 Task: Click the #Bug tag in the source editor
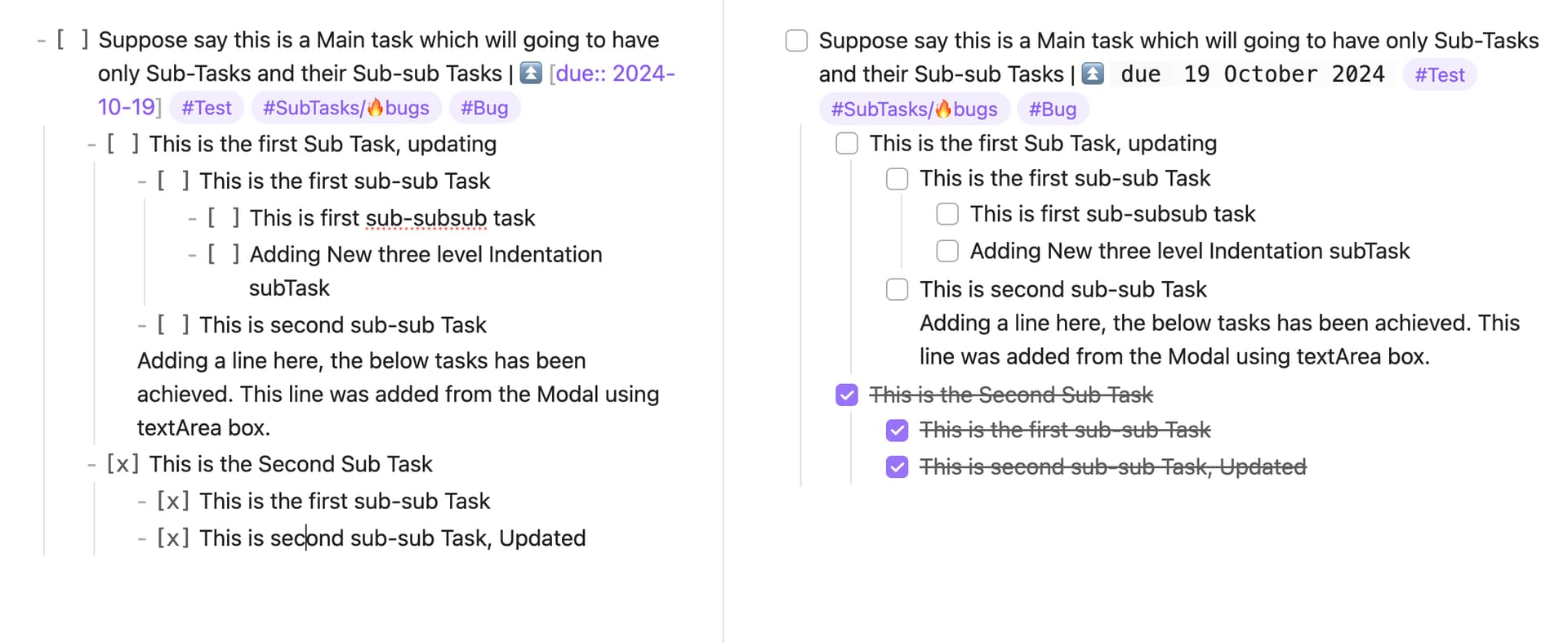(484, 107)
